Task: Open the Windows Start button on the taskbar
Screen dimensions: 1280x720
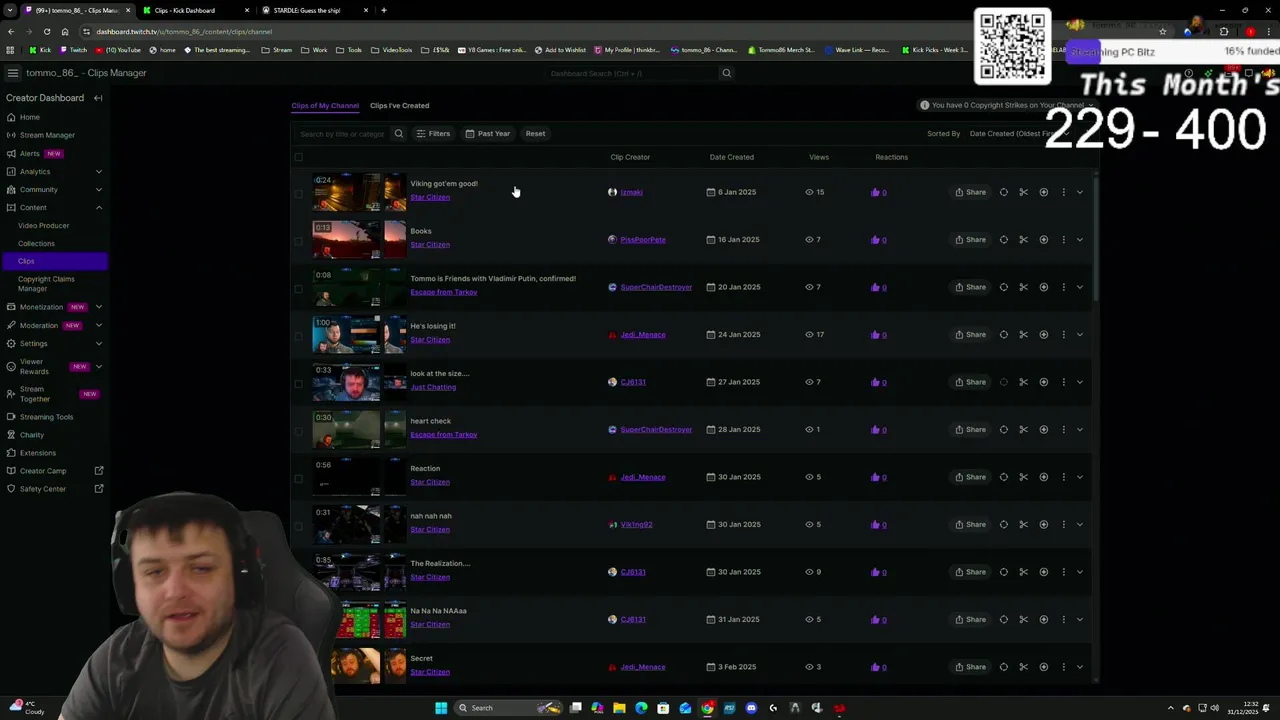Action: (x=440, y=708)
